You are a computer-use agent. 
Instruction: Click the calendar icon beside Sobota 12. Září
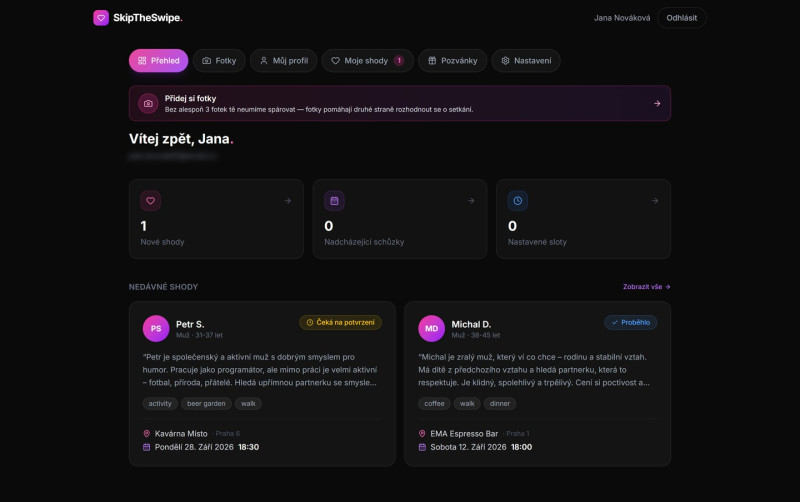tap(422, 447)
